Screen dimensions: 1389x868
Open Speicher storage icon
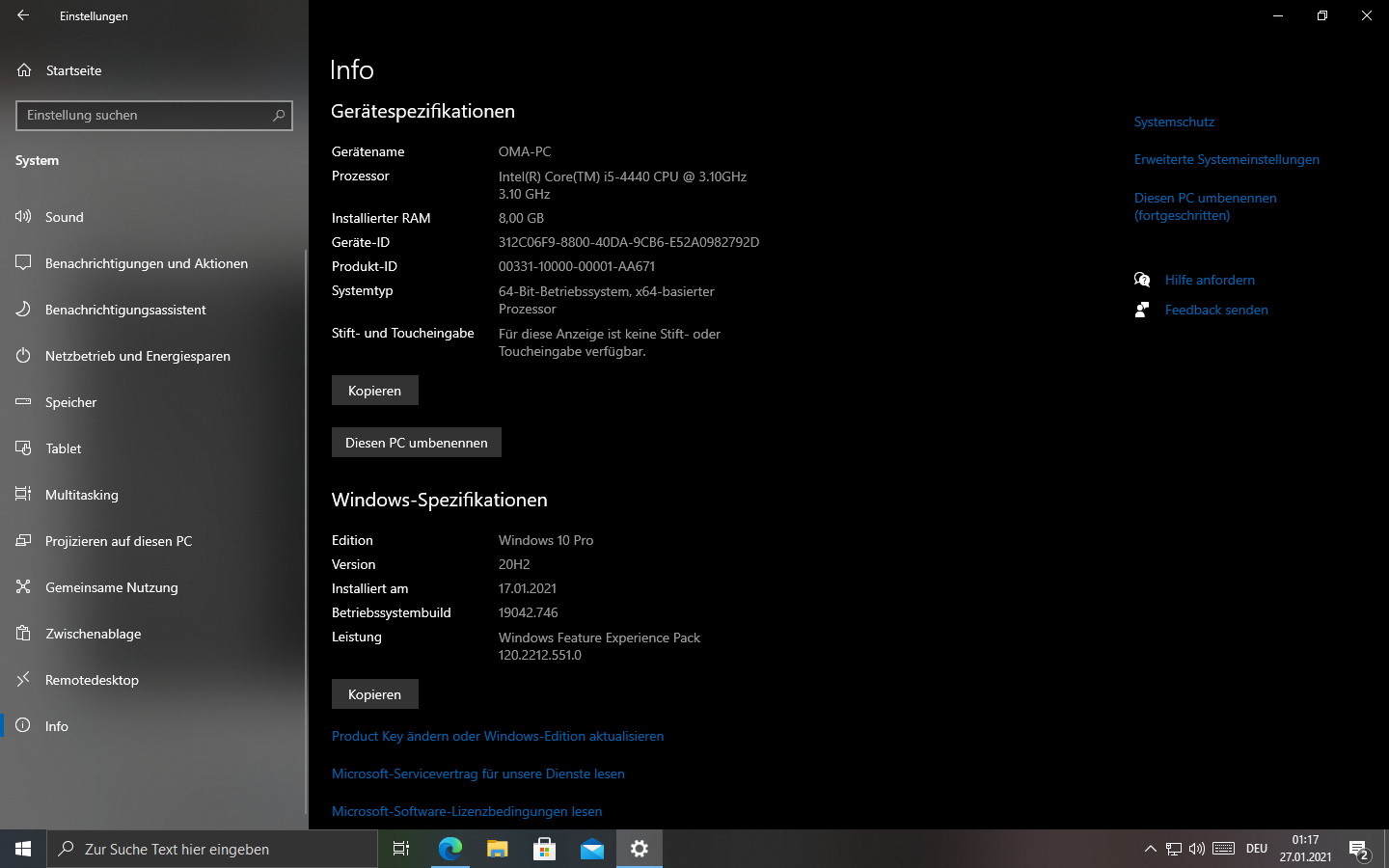tap(23, 402)
